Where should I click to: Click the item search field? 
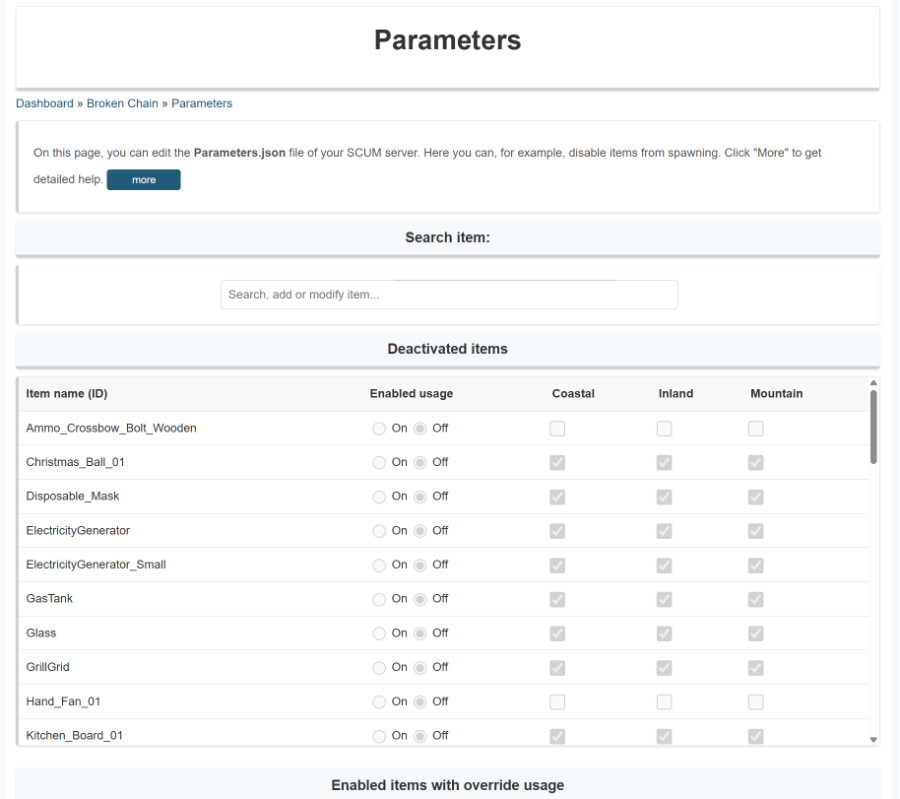tap(448, 294)
